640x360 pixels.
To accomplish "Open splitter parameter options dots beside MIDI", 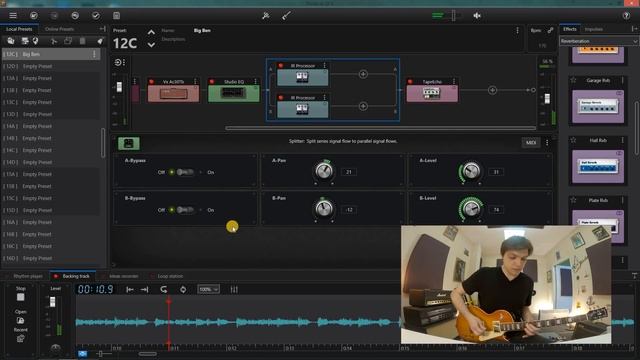I will (547, 142).
